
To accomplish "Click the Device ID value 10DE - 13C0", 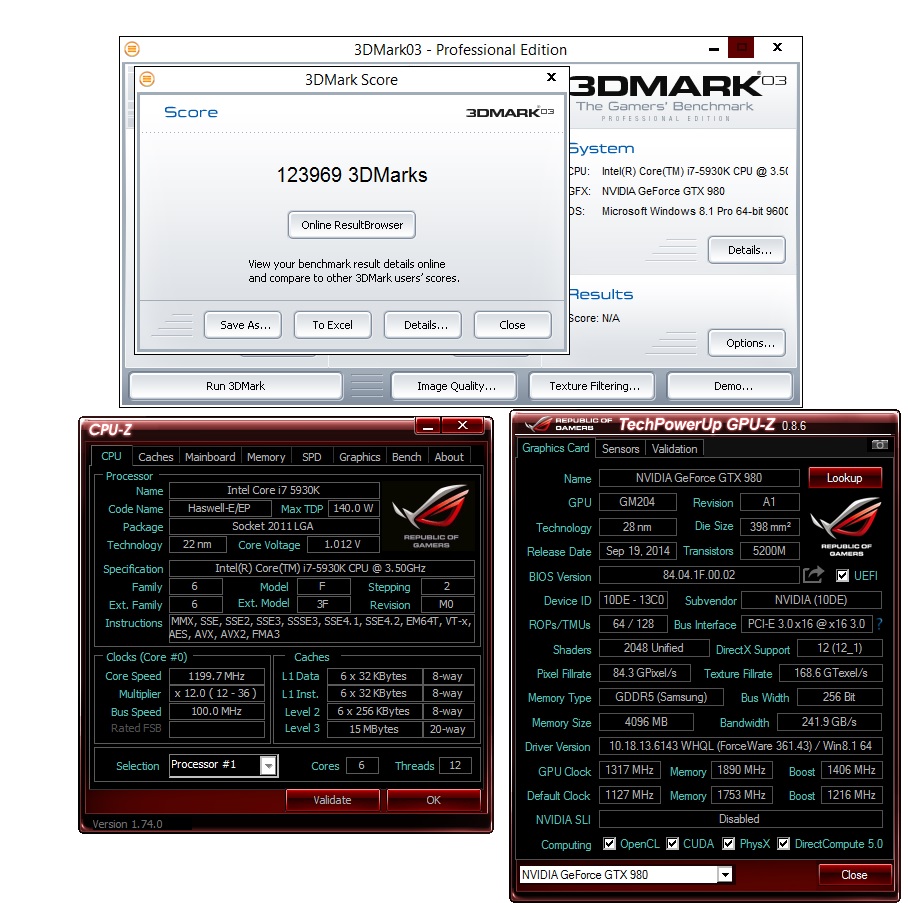I will click(634, 600).
